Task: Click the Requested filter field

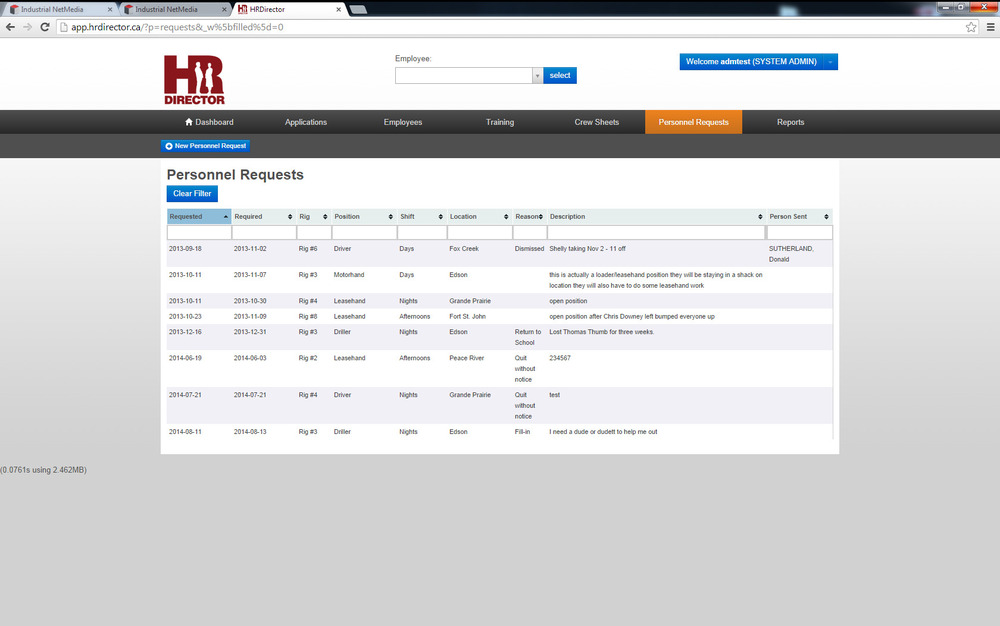Action: pyautogui.click(x=199, y=233)
